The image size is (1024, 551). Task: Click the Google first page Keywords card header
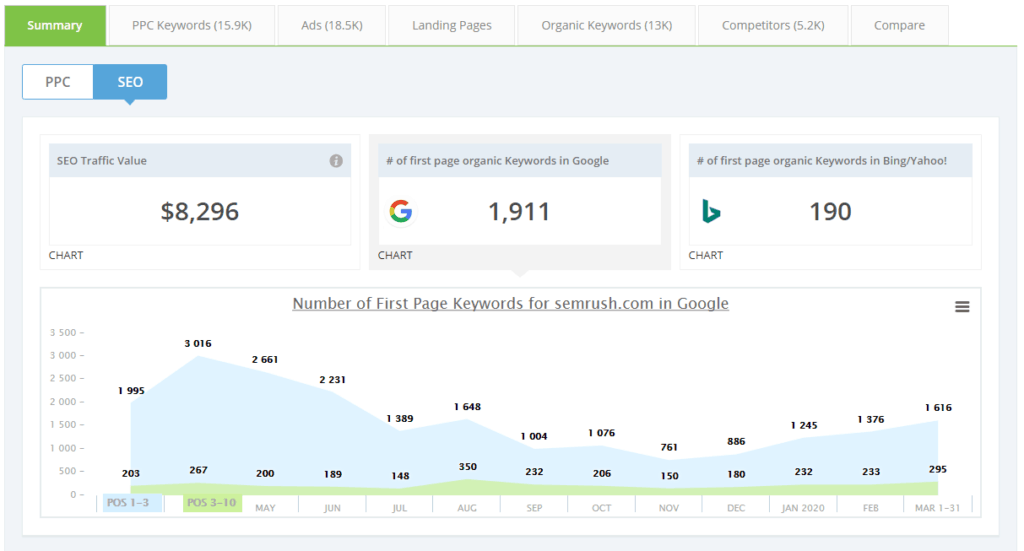point(520,161)
